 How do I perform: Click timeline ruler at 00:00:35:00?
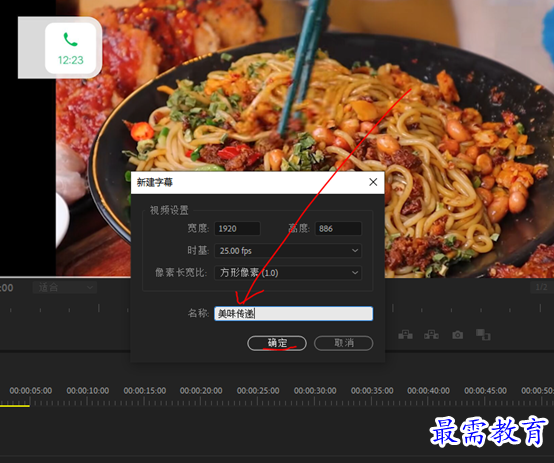click(x=372, y=391)
